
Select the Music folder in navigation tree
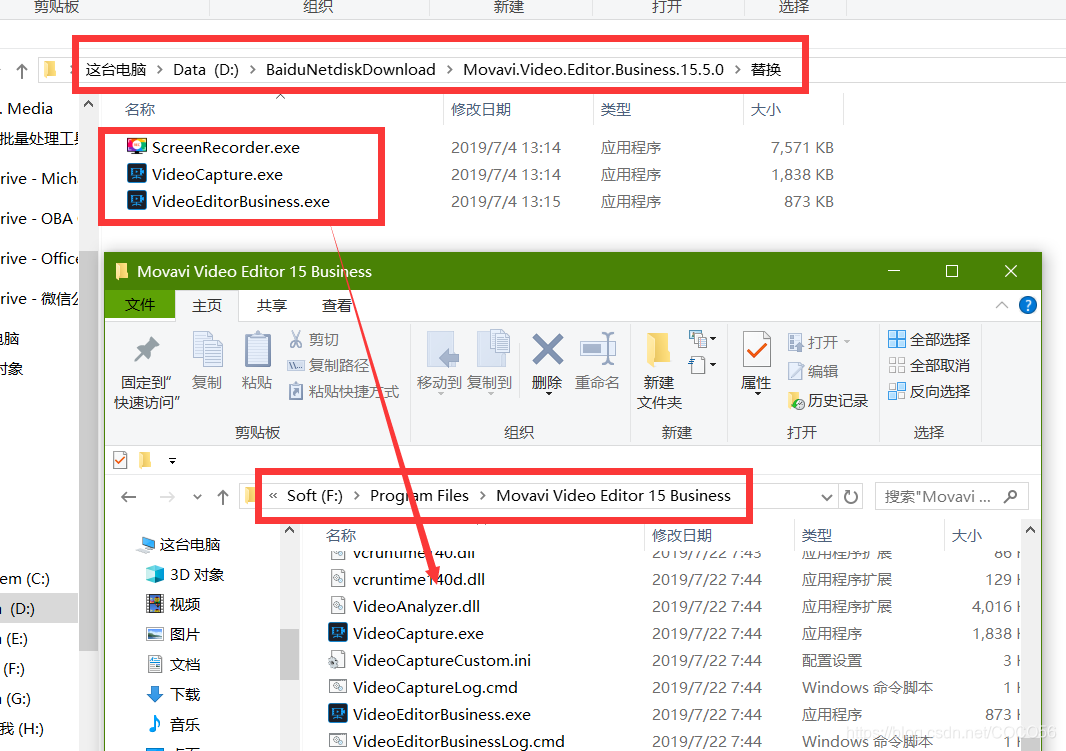point(173,724)
